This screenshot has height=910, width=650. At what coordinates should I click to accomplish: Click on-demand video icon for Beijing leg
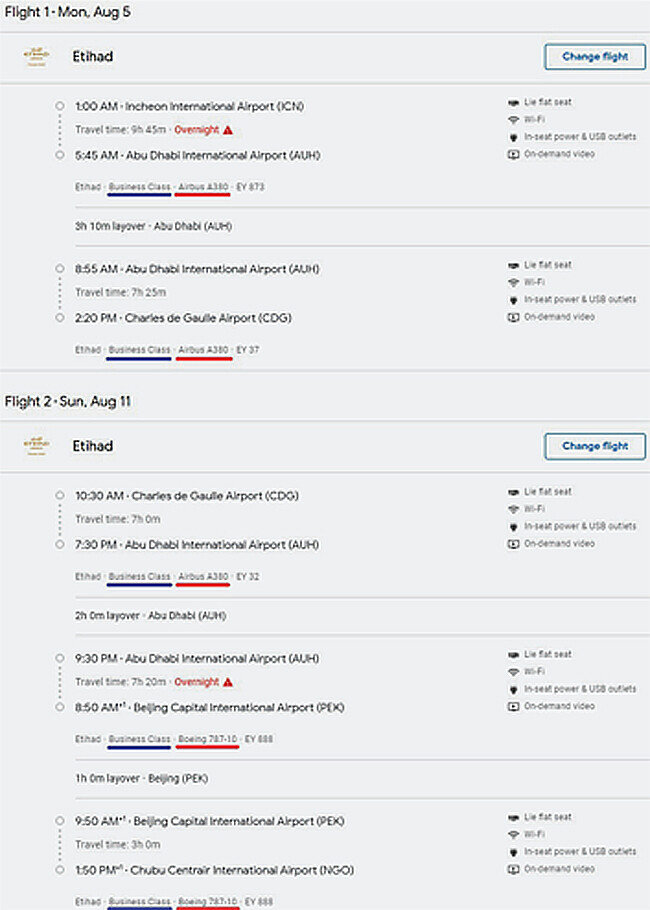513,706
